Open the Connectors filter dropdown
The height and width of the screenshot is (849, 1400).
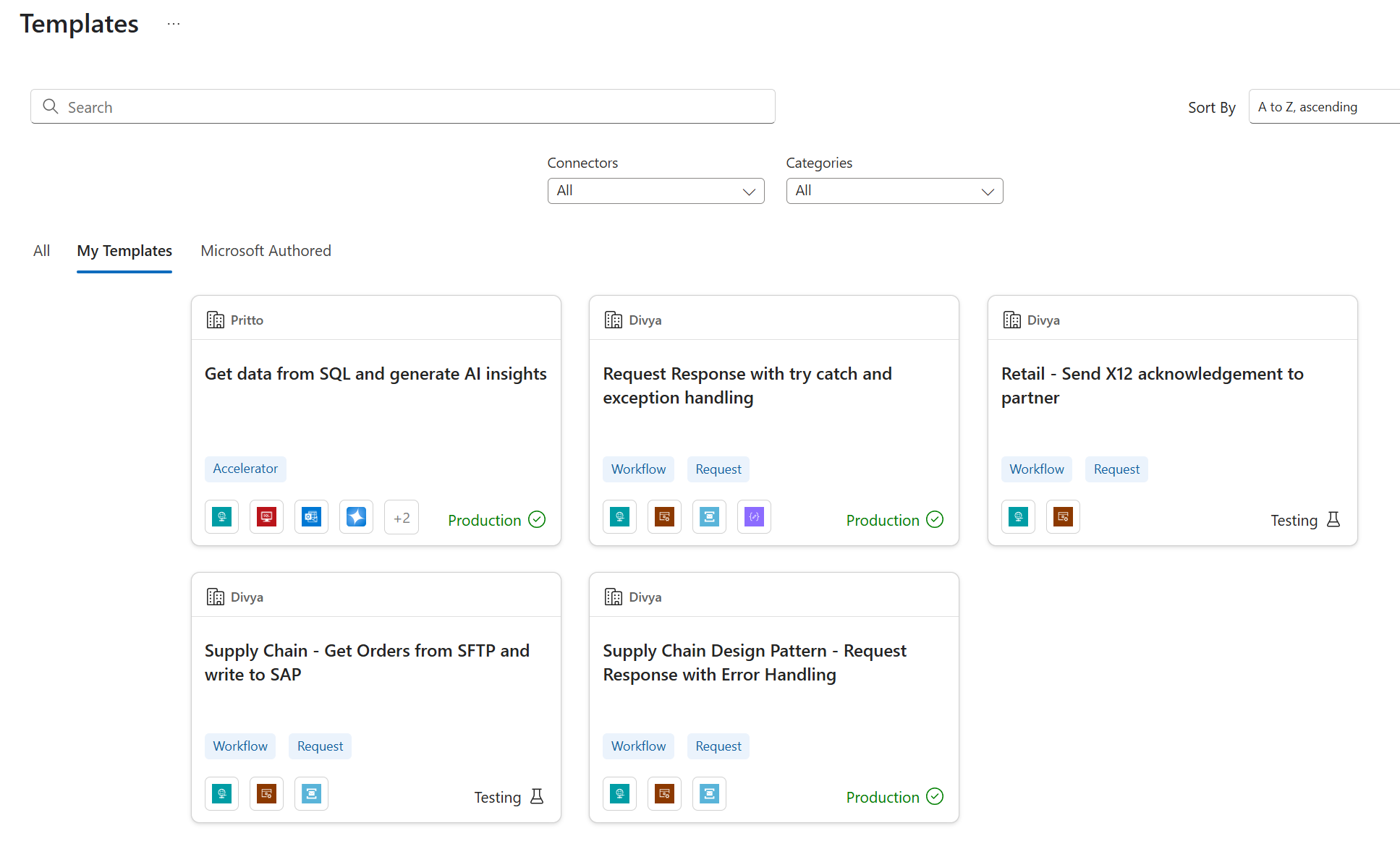pyautogui.click(x=655, y=190)
